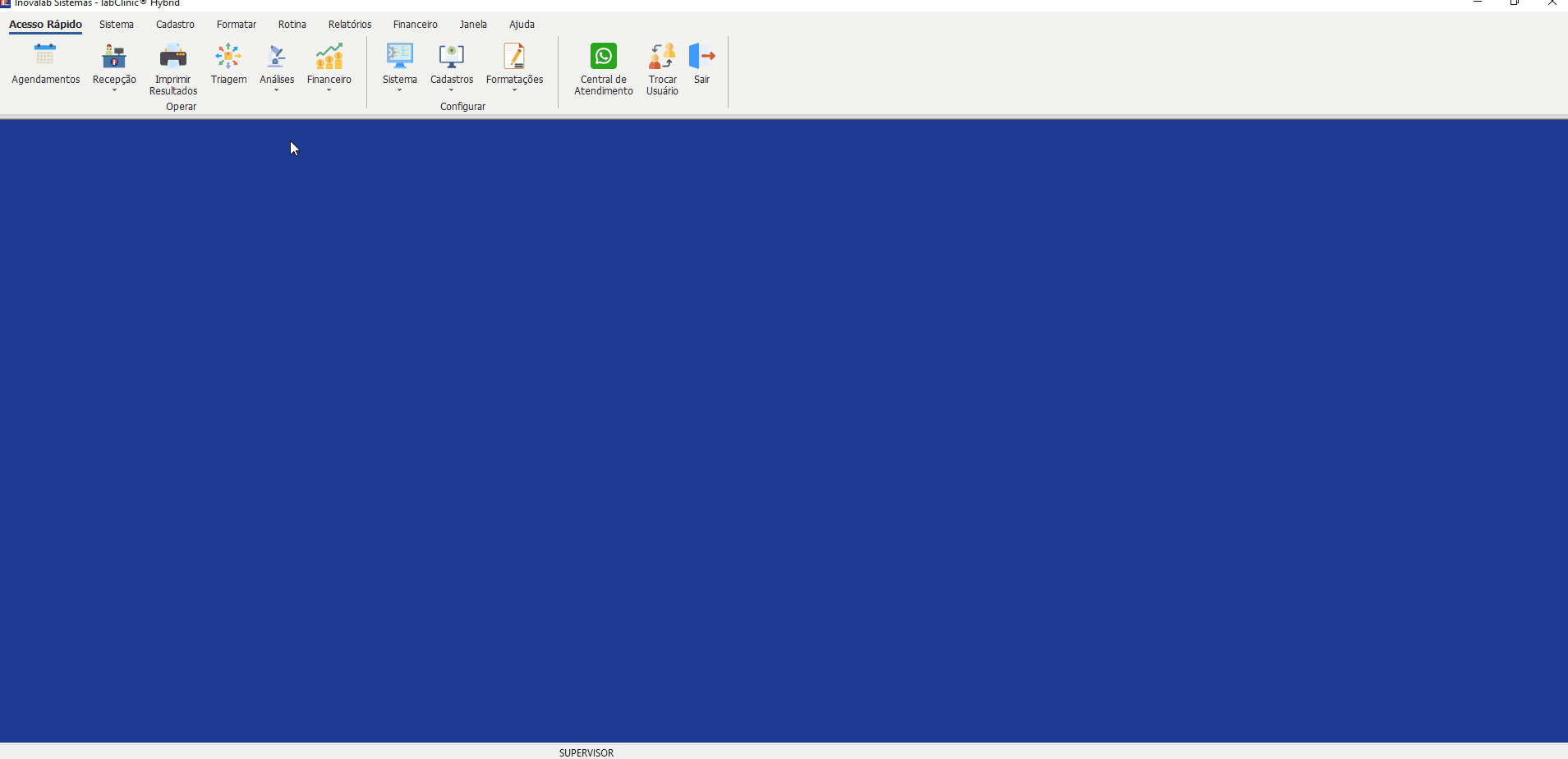Open the Ajuda menu
This screenshot has height=759, width=1568.
coord(522,25)
